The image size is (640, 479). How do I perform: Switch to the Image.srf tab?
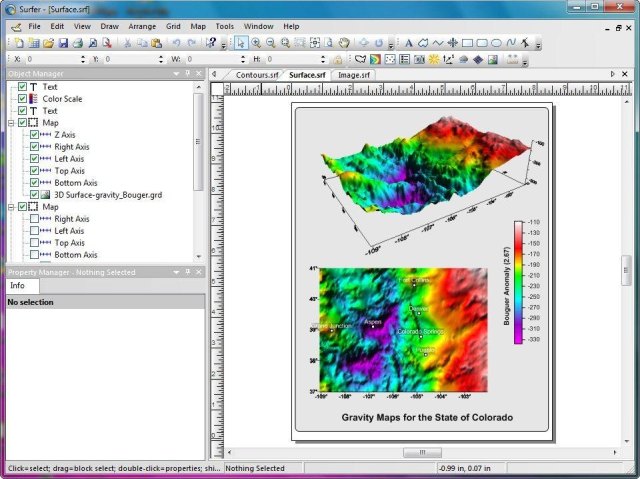coord(353,74)
